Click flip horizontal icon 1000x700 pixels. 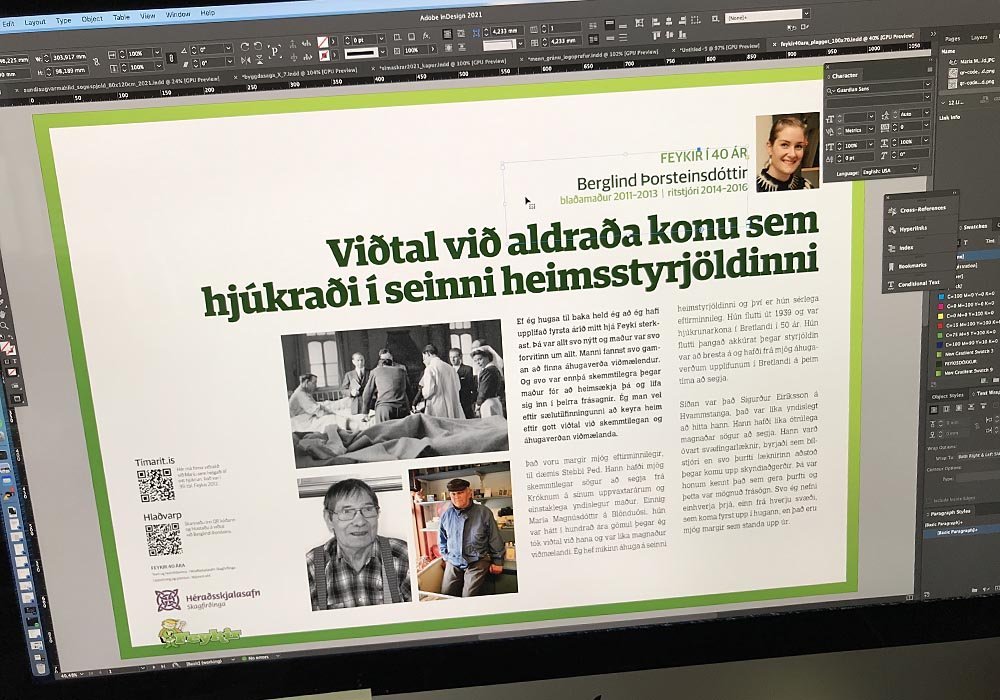pos(246,61)
